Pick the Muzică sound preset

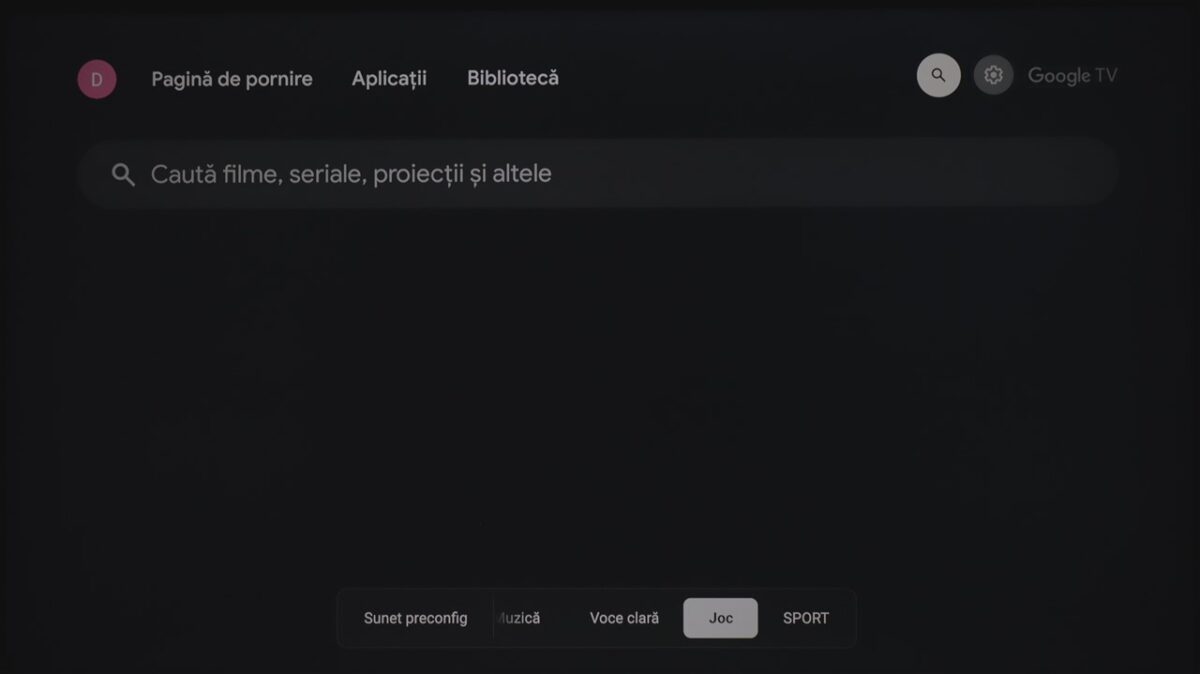coord(518,618)
